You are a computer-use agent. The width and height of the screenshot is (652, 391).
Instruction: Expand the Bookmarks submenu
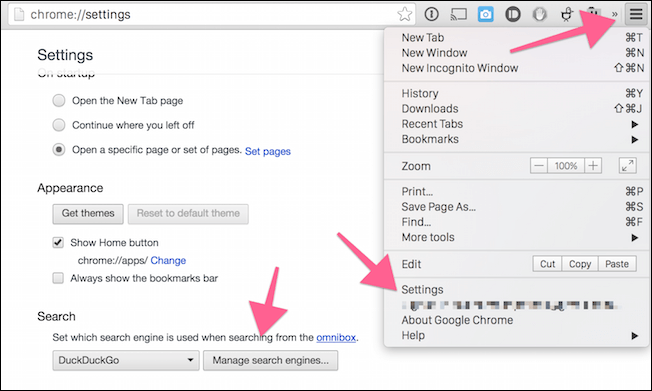pos(516,139)
